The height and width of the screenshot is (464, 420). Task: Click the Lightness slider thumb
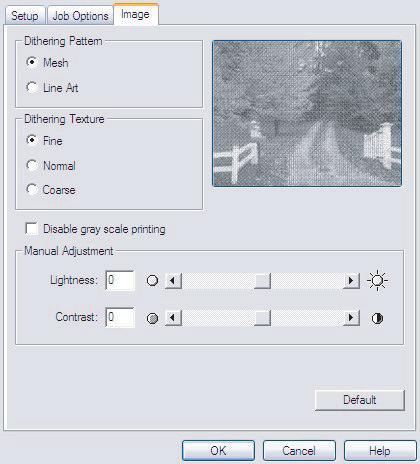click(x=262, y=281)
